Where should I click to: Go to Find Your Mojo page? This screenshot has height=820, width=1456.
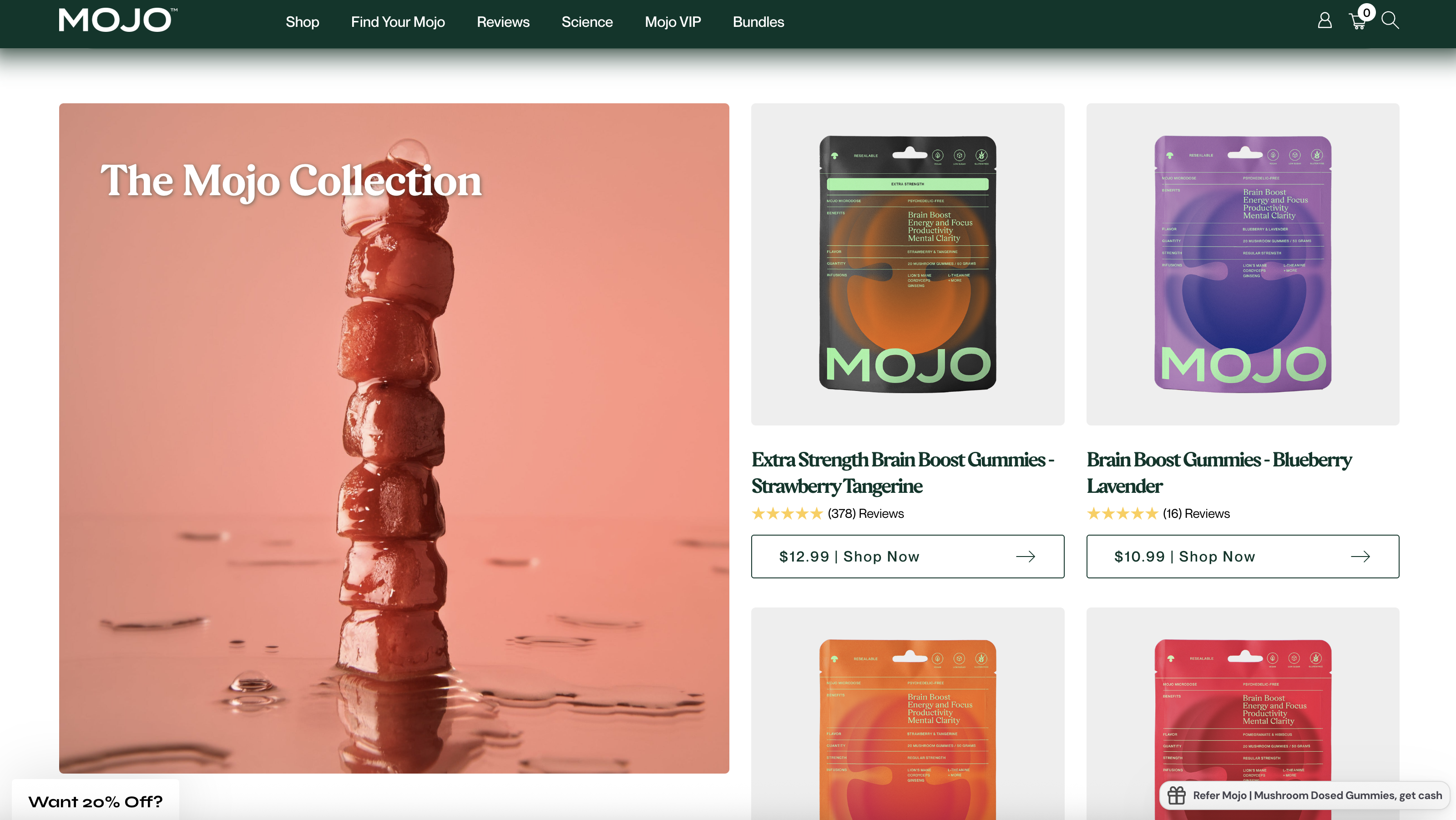click(x=398, y=22)
